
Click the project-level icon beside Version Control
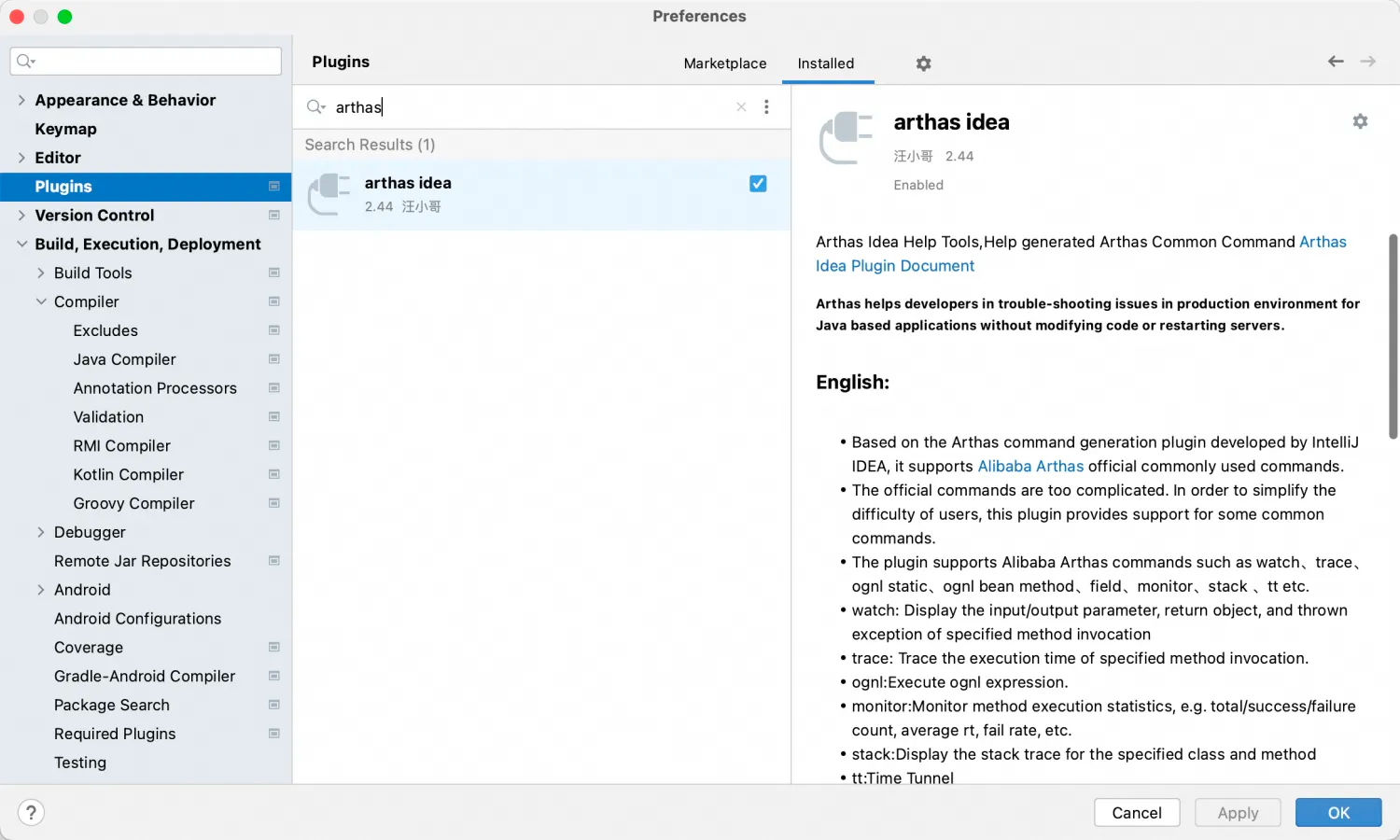tap(274, 216)
